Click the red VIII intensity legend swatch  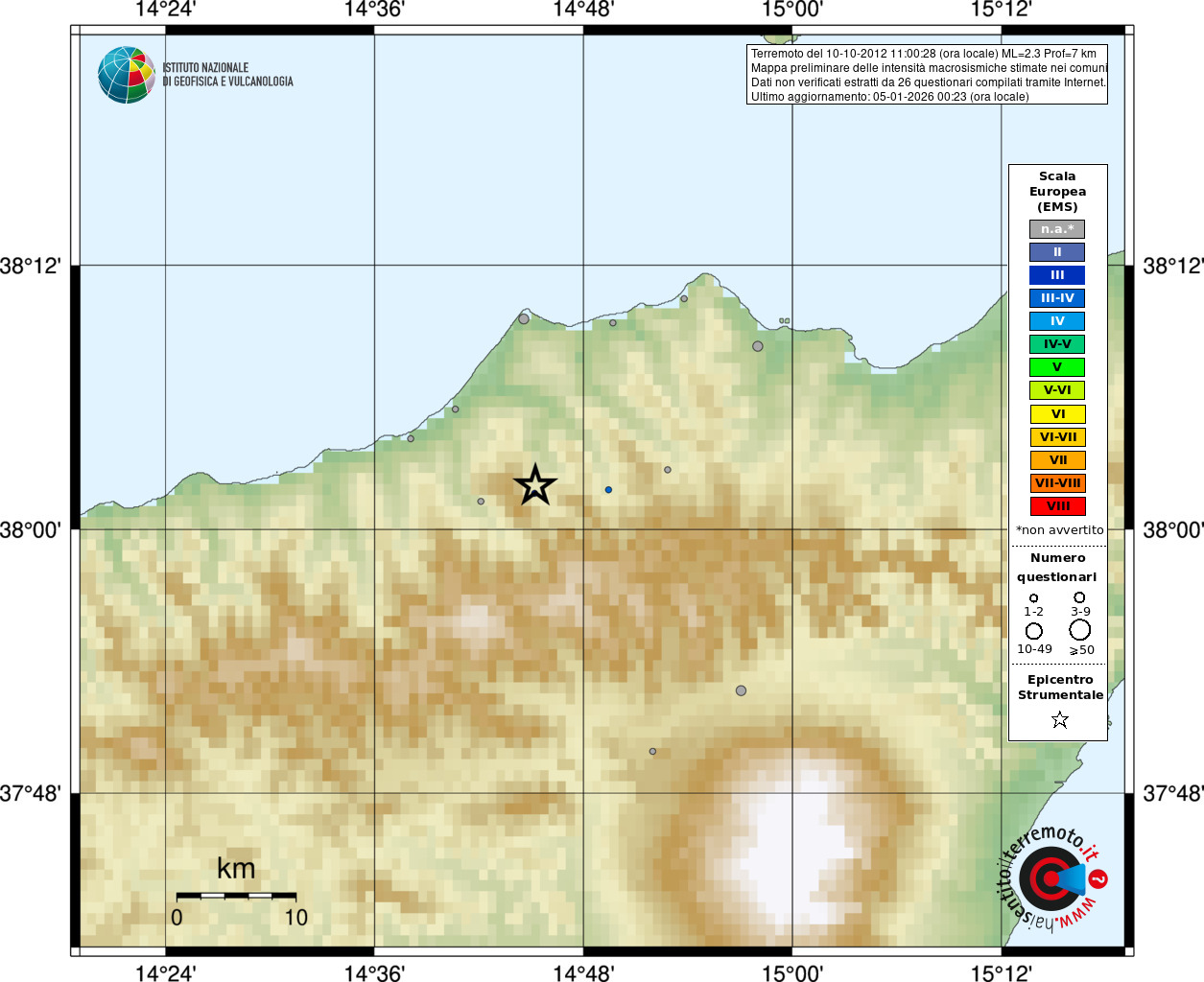tap(1057, 506)
